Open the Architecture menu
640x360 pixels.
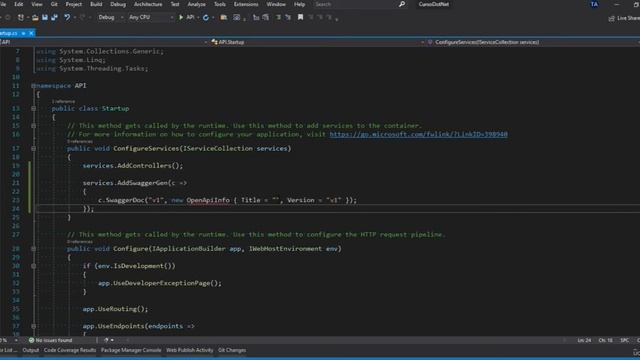click(x=148, y=4)
